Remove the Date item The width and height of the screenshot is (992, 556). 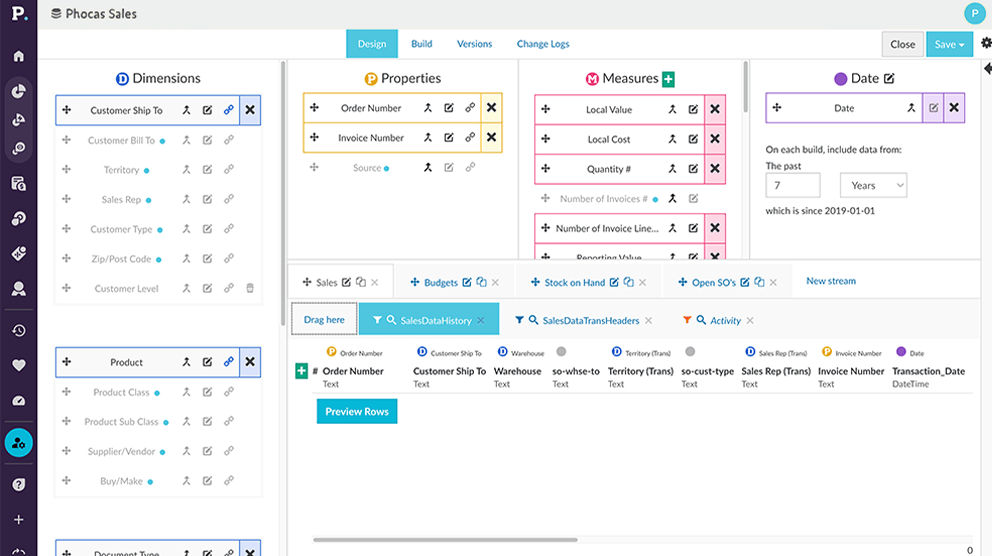pos(954,108)
